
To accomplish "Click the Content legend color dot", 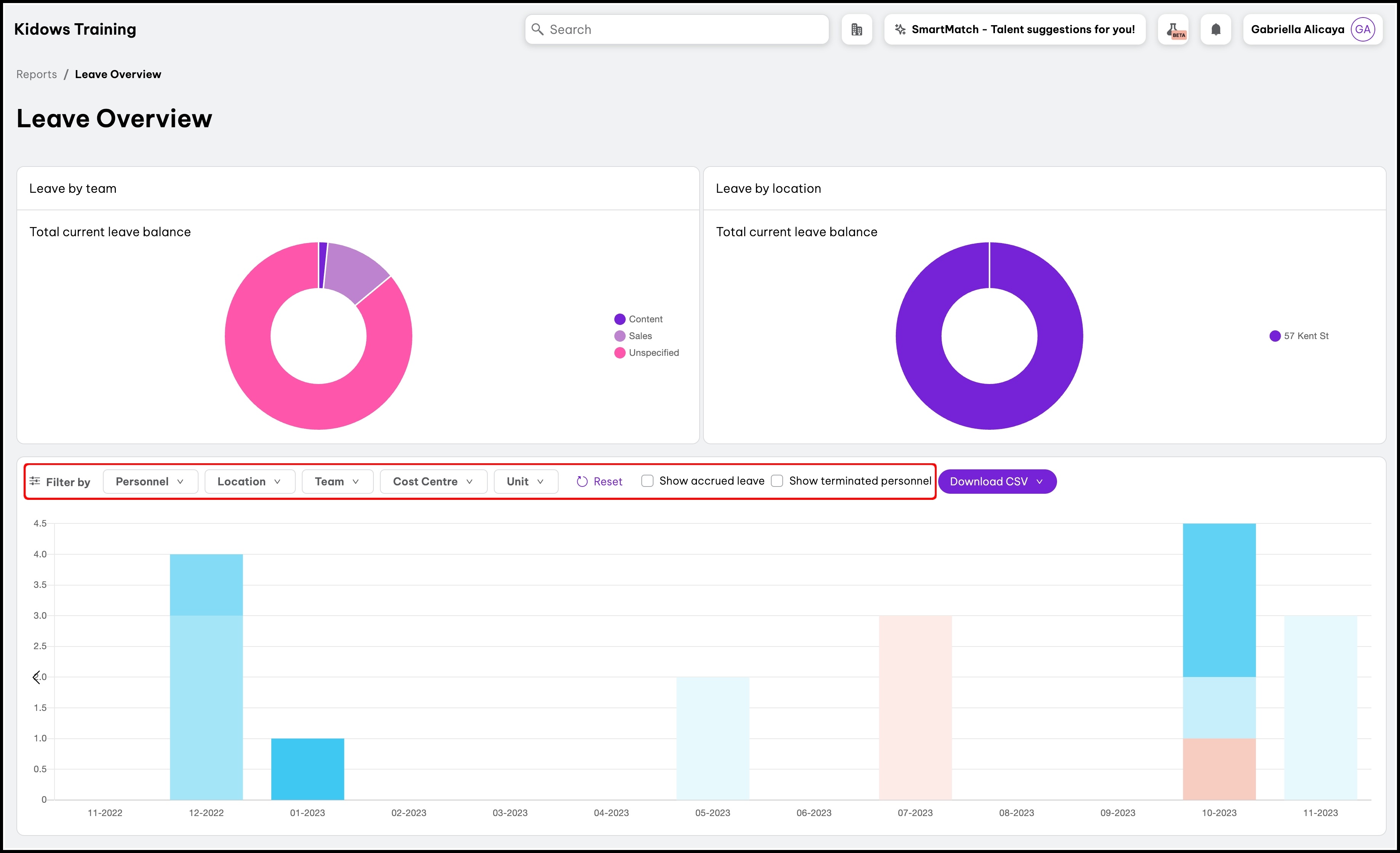I will click(x=620, y=319).
